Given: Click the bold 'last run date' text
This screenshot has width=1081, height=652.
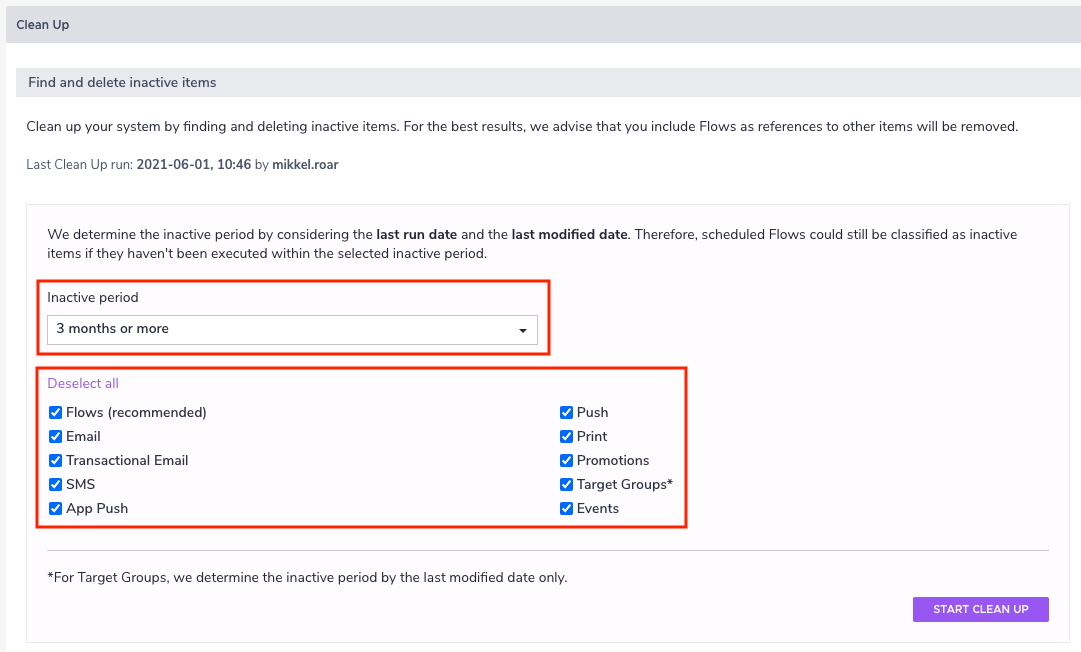Looking at the screenshot, I should (x=417, y=234).
